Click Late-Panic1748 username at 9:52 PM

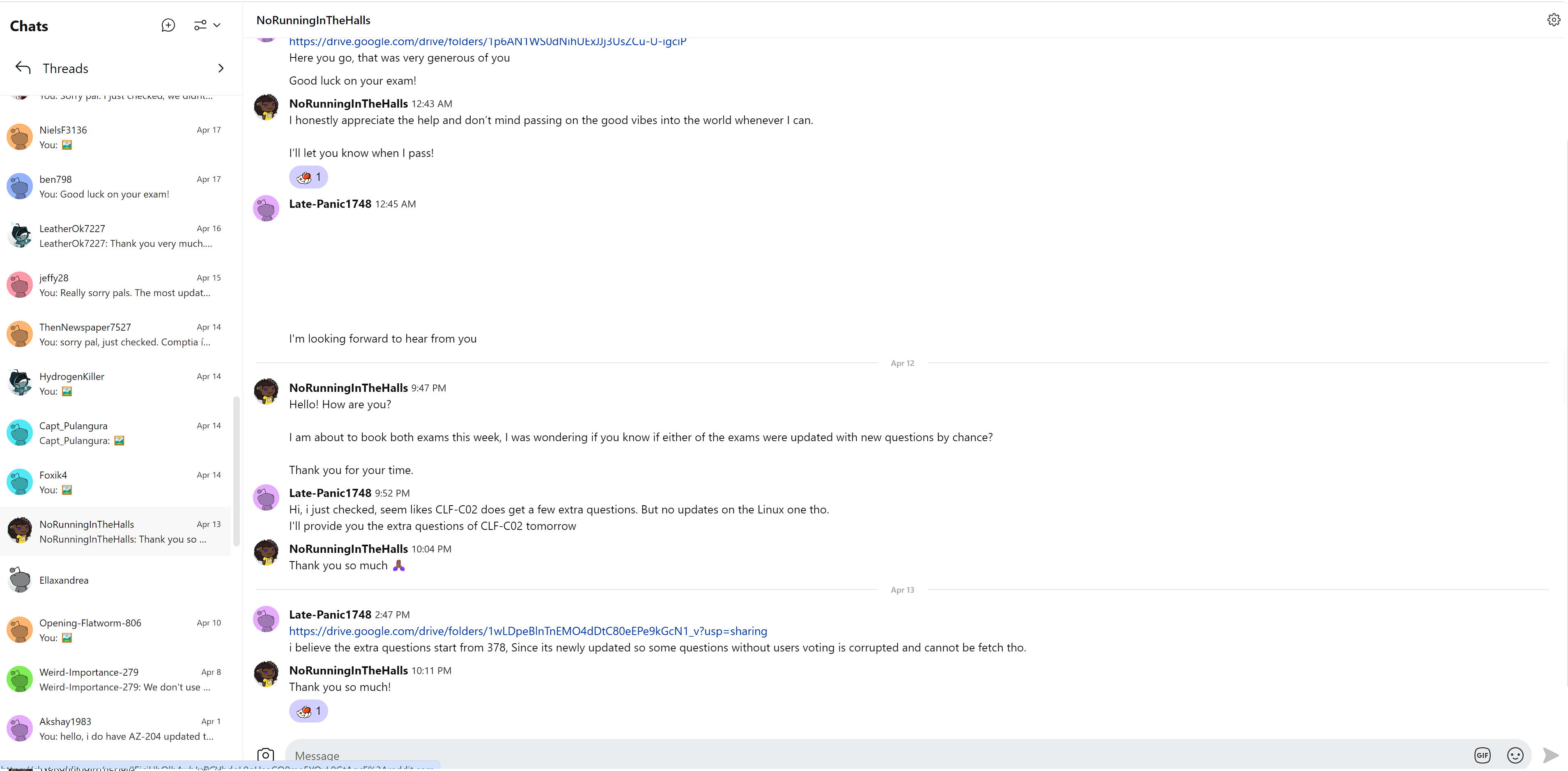[x=330, y=493]
